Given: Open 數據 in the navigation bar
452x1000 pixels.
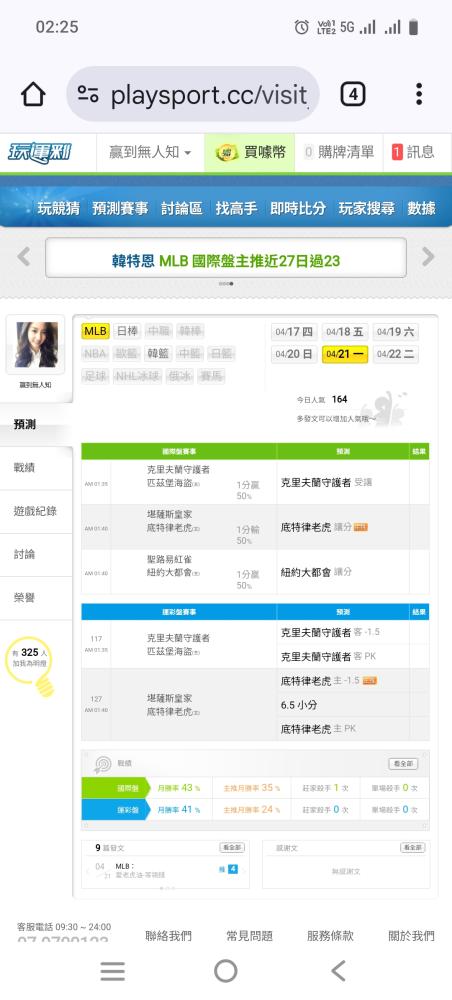Looking at the screenshot, I should (421, 209).
